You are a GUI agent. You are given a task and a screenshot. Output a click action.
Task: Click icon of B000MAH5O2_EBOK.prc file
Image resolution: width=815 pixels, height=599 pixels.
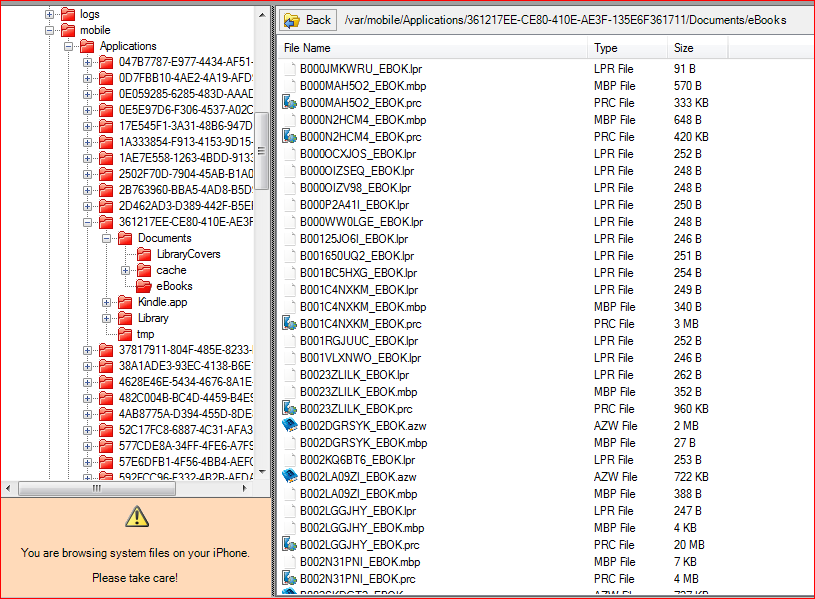(289, 102)
